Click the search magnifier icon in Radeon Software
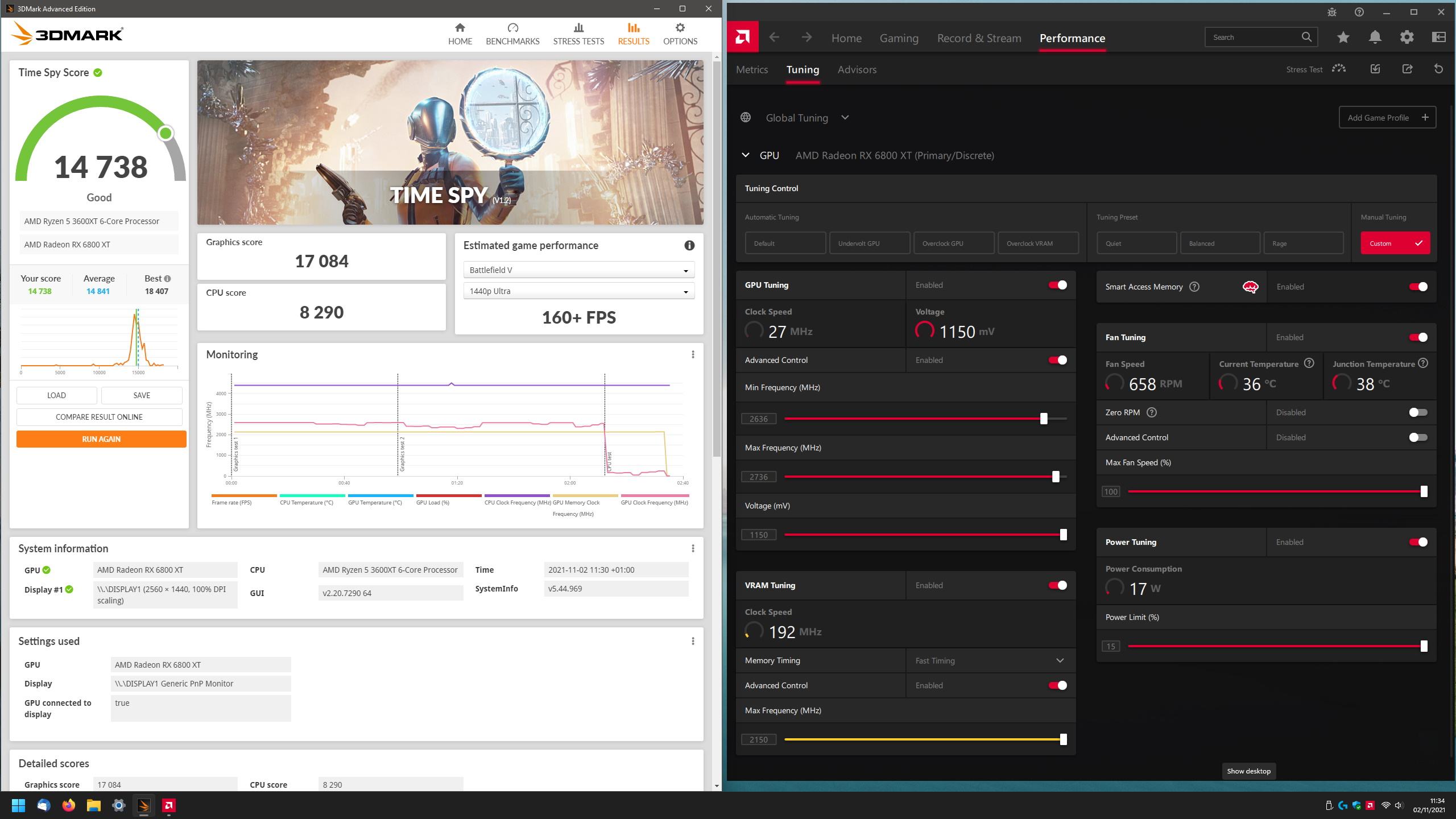This screenshot has height=819, width=1456. (x=1306, y=37)
